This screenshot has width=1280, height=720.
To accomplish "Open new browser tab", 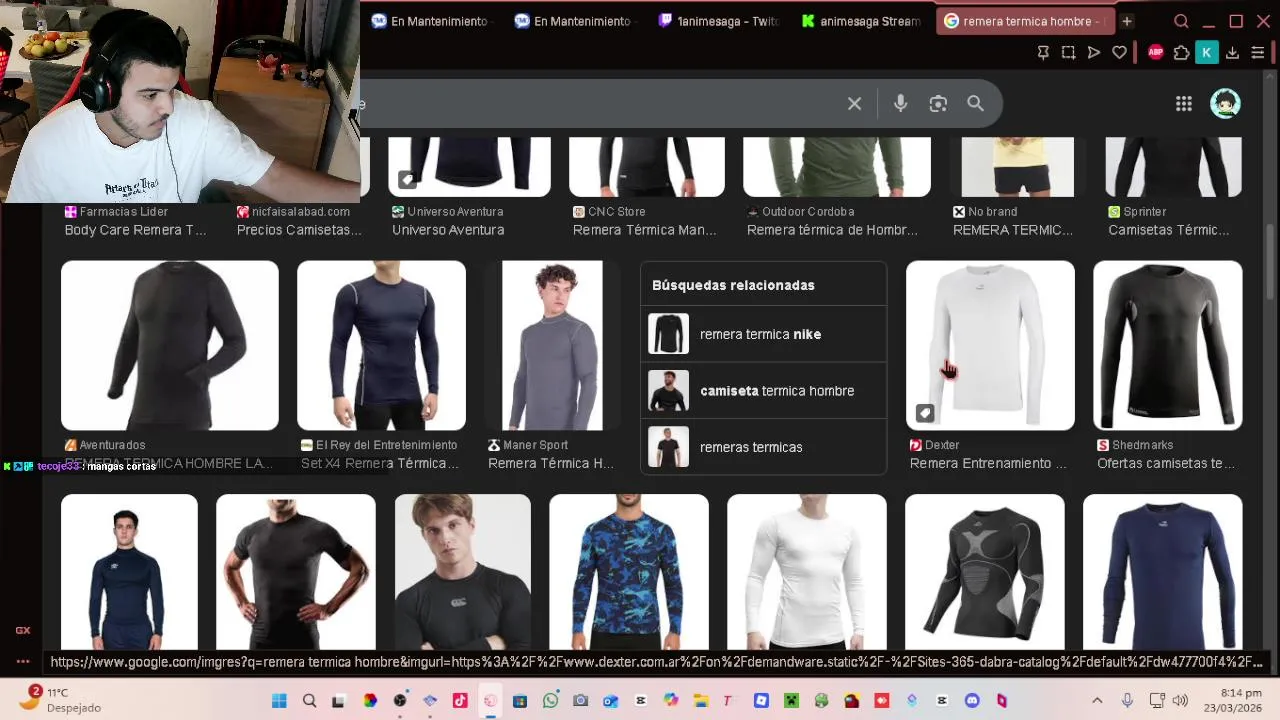I will point(1126,21).
